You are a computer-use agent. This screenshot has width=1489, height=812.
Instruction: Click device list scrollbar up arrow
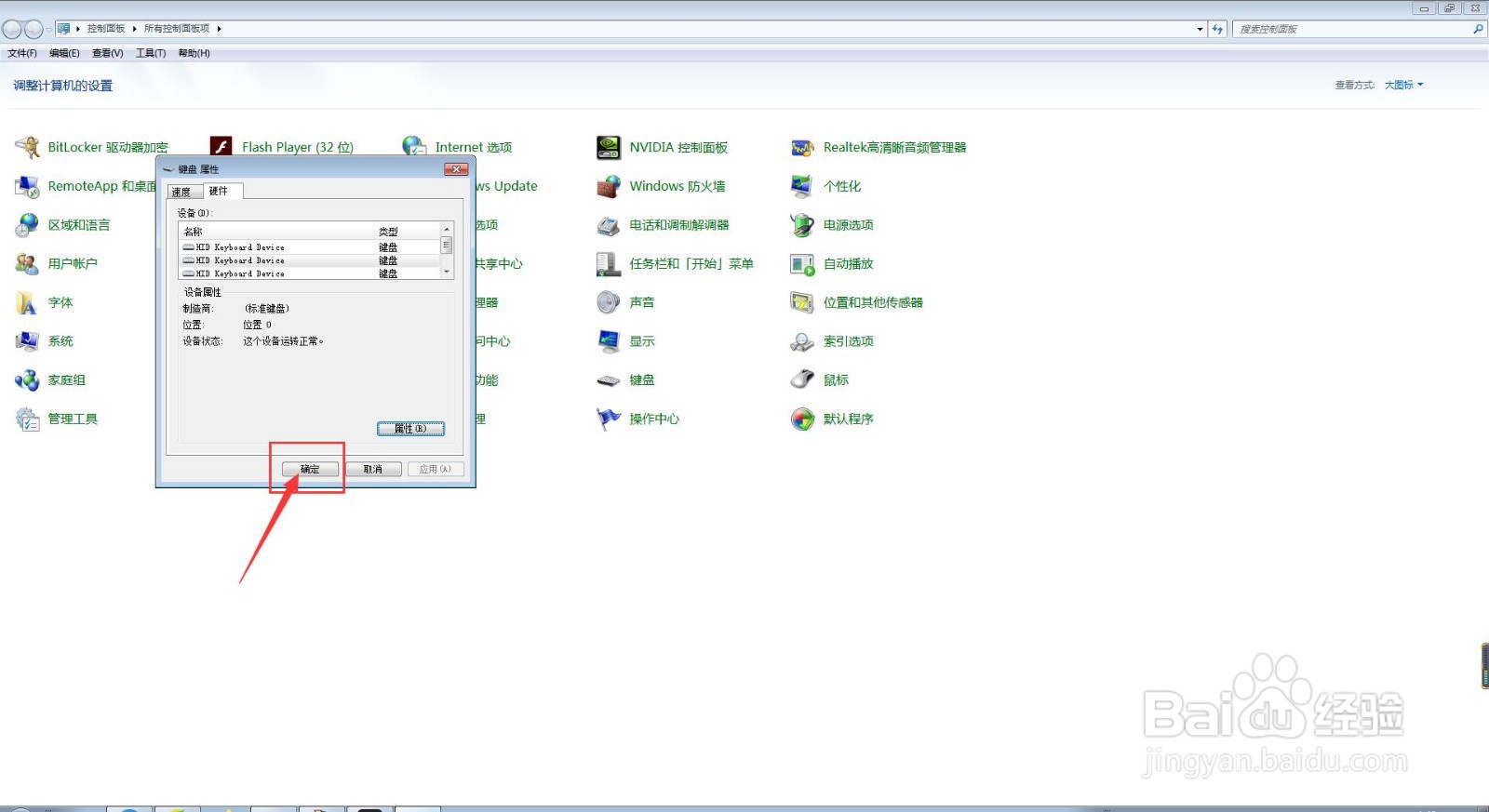447,229
